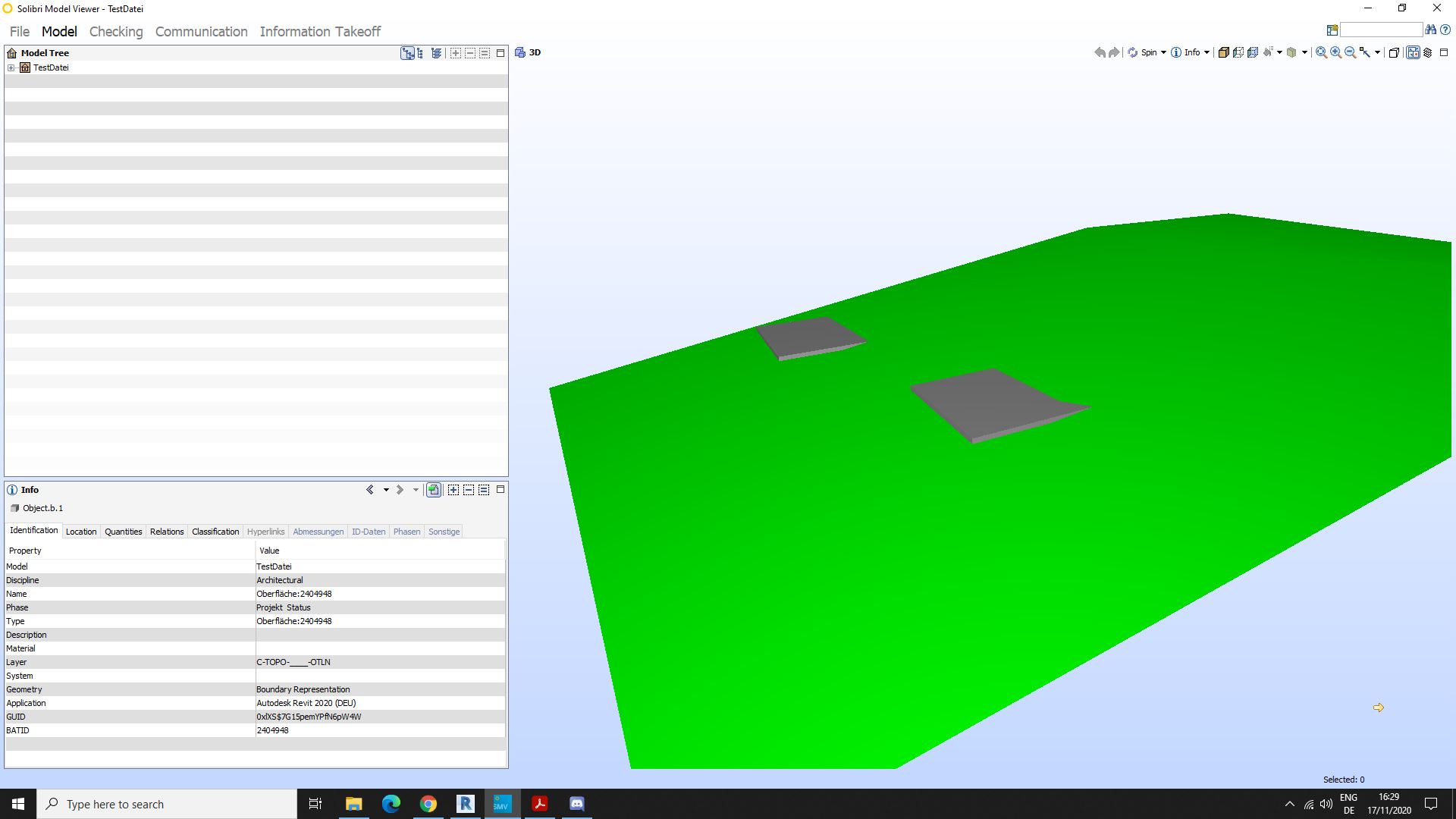Switch to the Classification tab
This screenshot has height=819, width=1456.
pos(214,531)
